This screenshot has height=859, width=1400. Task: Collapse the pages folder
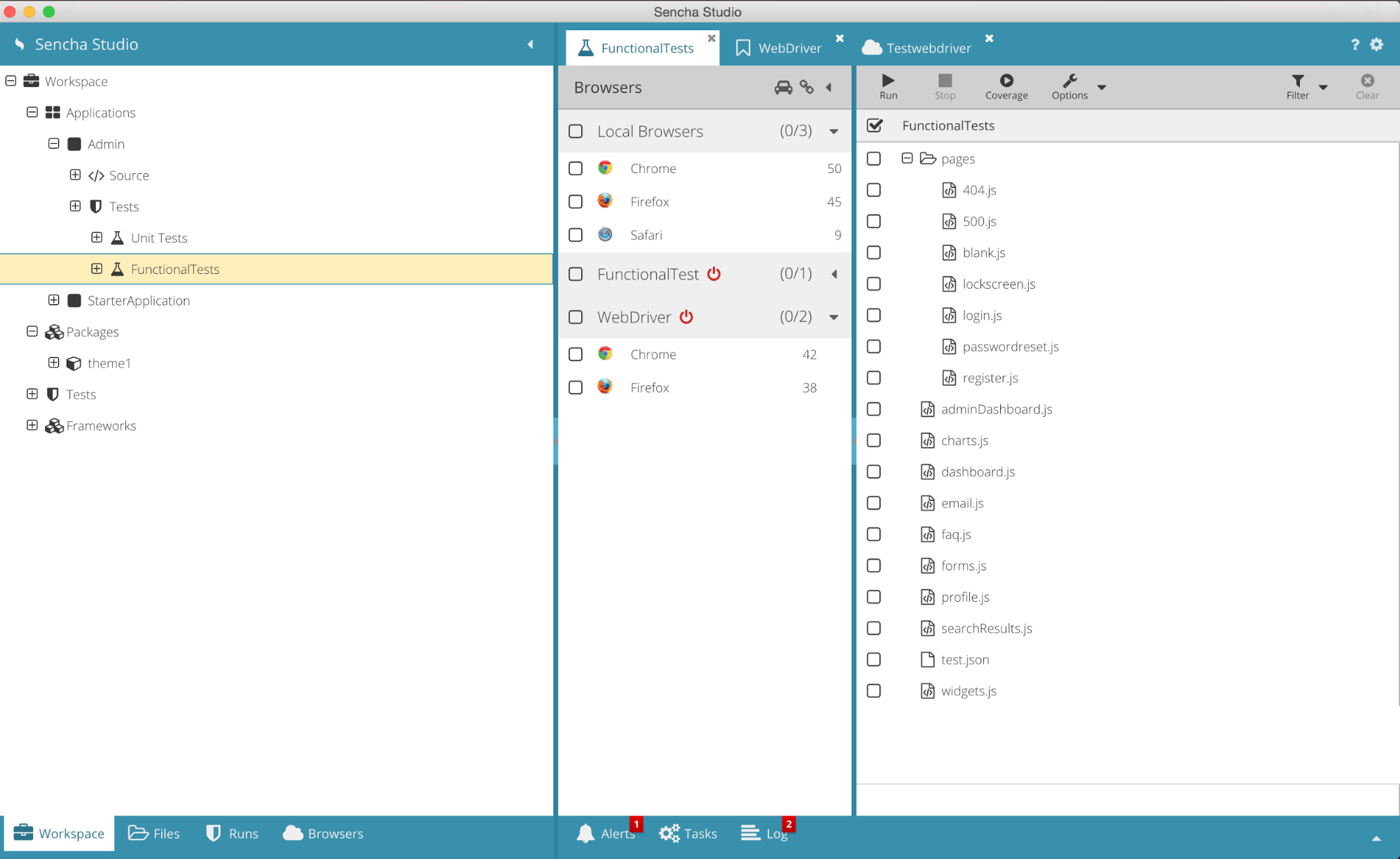[x=907, y=158]
